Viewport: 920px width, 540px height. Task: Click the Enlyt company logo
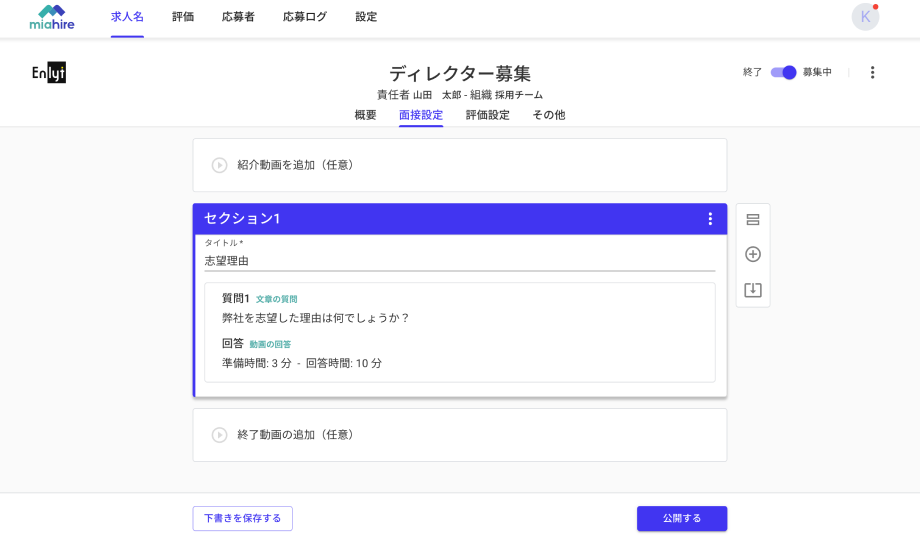(49, 72)
